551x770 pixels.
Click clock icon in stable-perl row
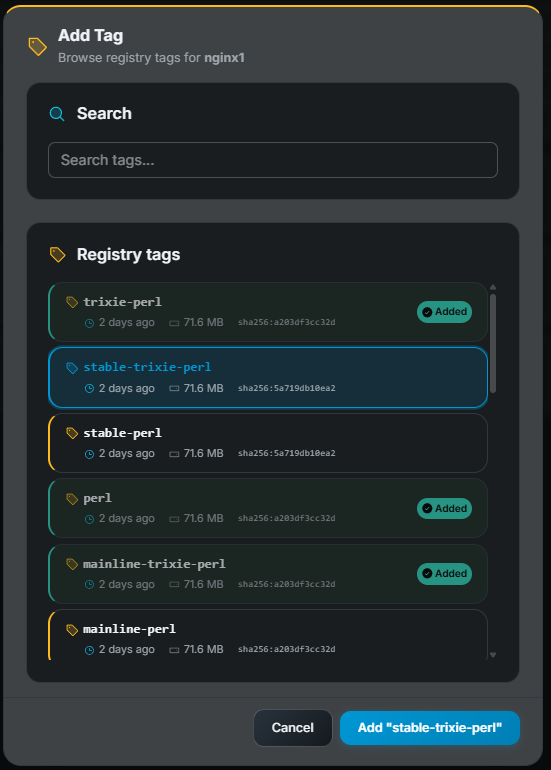pos(89,454)
